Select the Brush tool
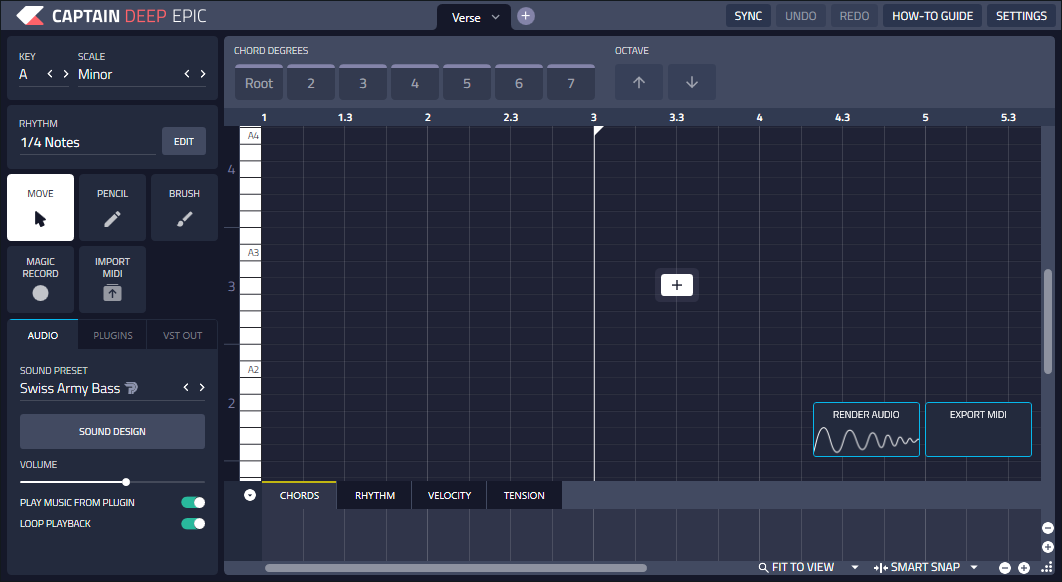This screenshot has width=1062, height=582. pyautogui.click(x=184, y=208)
